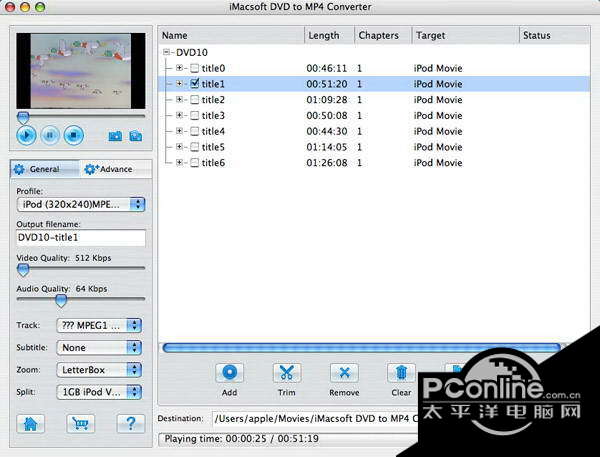600x457 pixels.
Task: Expand the title5 node
Action: tap(179, 147)
